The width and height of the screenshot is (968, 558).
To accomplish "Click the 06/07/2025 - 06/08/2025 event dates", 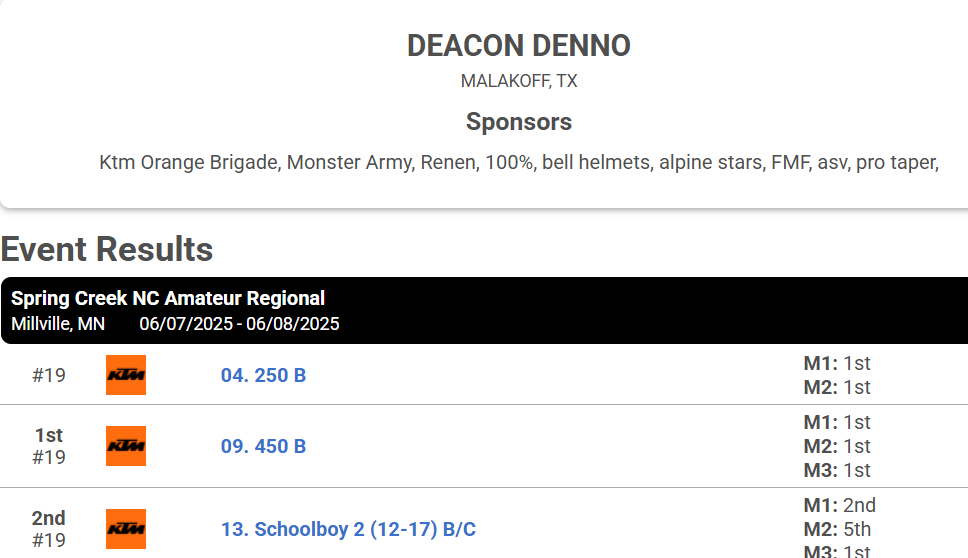I will point(240,324).
